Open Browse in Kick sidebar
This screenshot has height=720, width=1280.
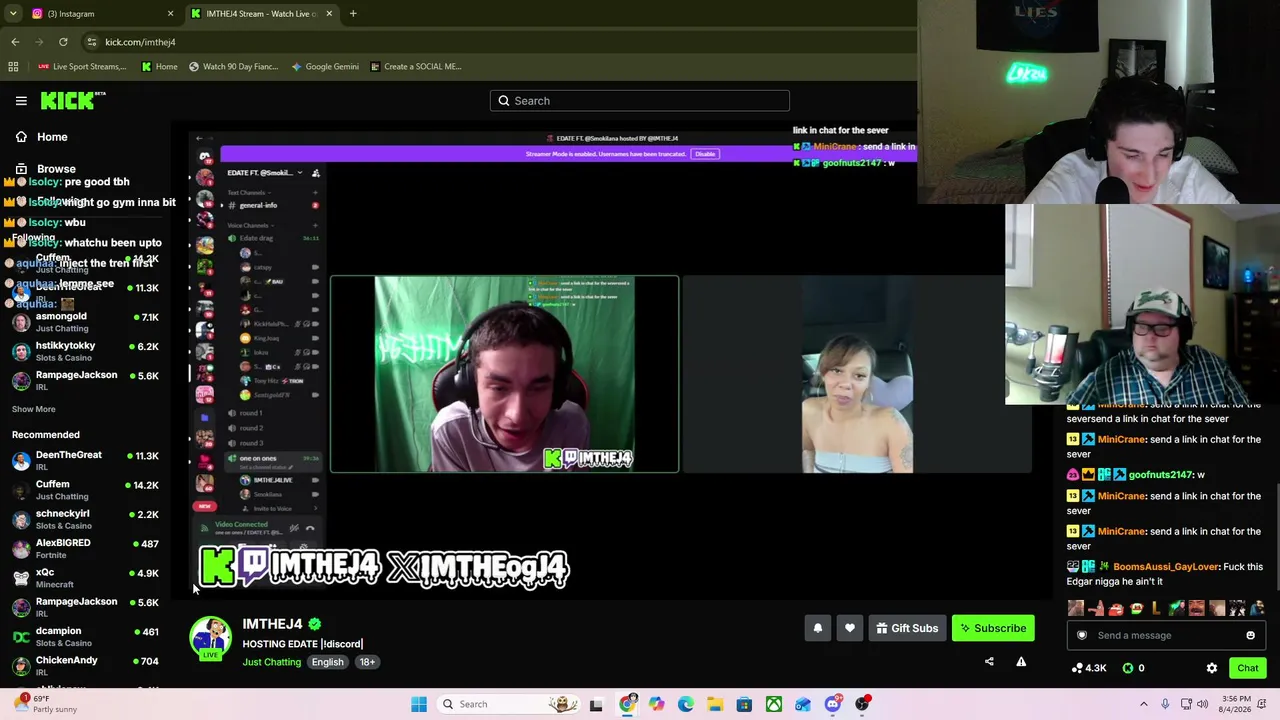(56, 169)
